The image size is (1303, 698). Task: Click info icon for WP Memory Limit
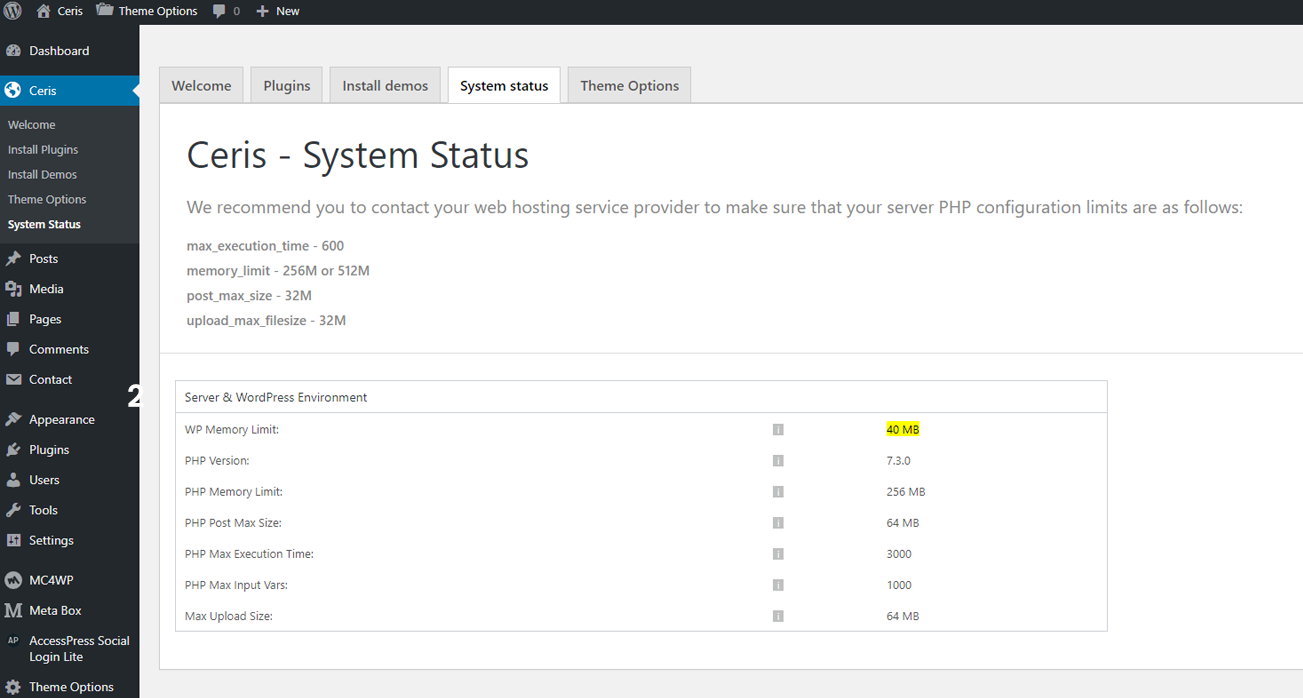[x=778, y=430]
